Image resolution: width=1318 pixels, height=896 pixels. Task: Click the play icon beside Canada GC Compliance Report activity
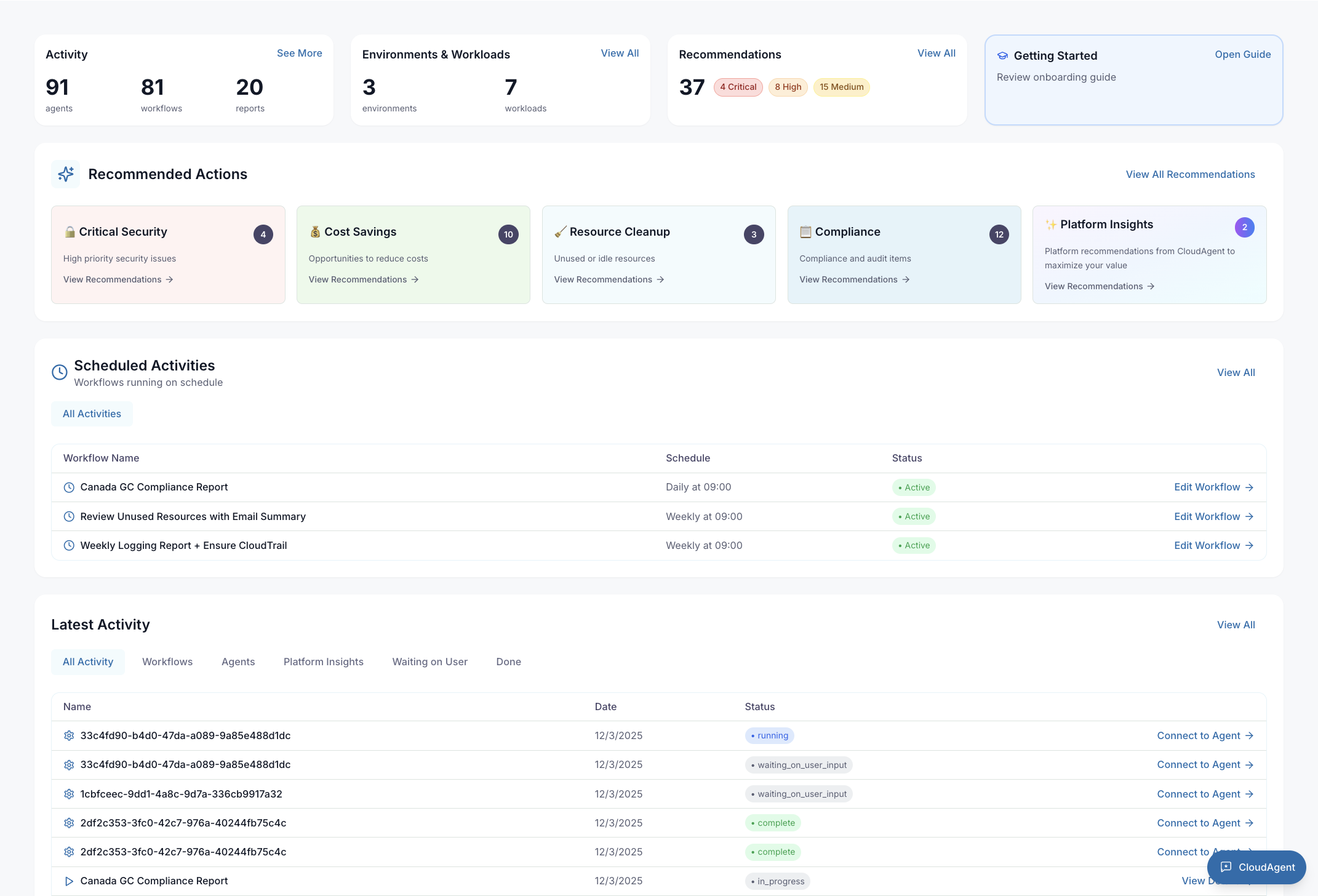[x=69, y=881]
